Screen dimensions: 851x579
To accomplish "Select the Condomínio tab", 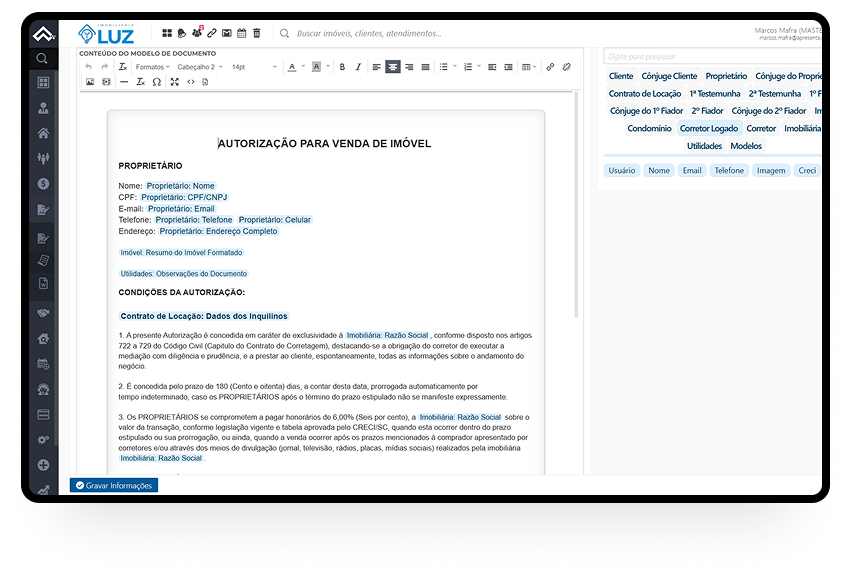I will (650, 128).
